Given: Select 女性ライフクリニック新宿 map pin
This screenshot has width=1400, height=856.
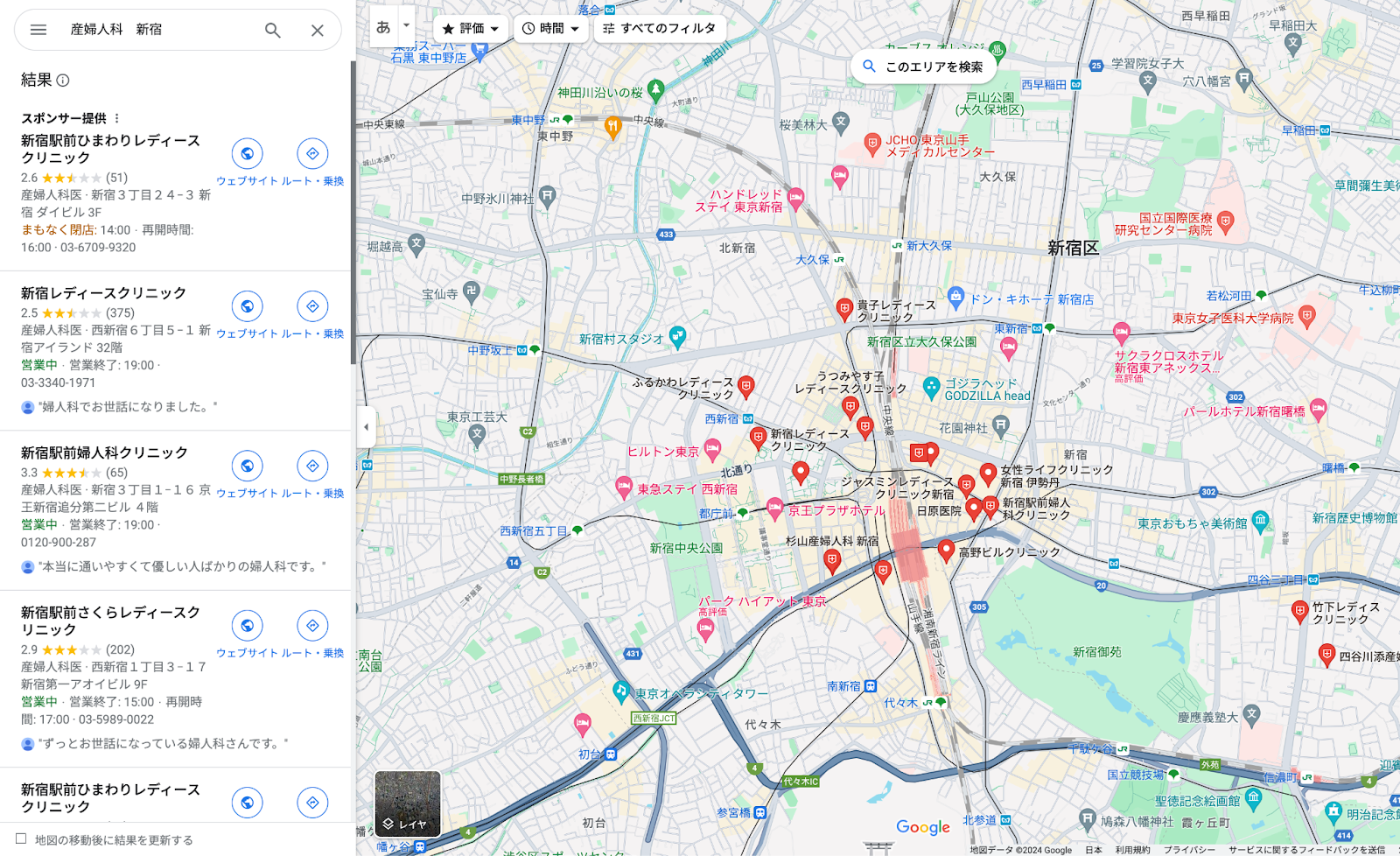Looking at the screenshot, I should tap(988, 474).
